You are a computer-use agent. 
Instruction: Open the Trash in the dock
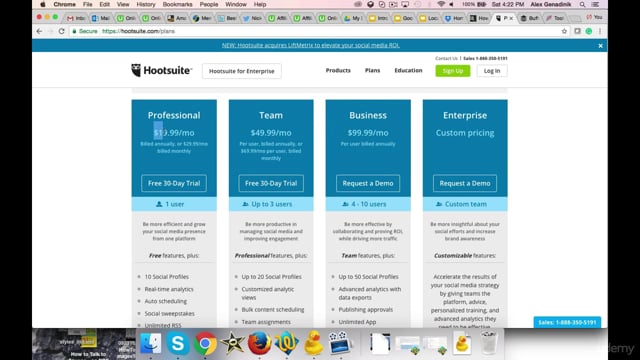[489, 343]
